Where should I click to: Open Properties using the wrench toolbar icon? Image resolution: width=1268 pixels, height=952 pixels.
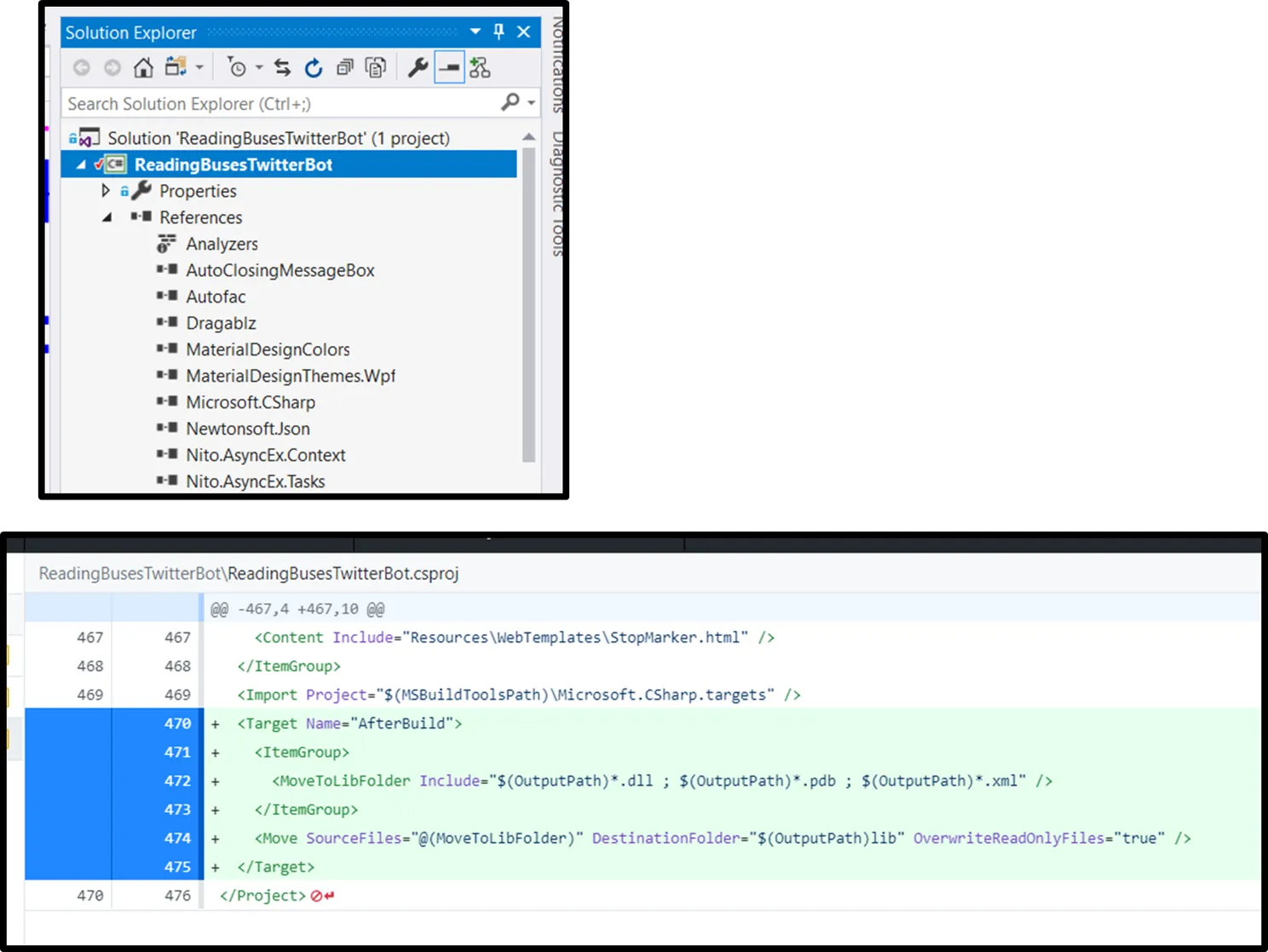418,67
